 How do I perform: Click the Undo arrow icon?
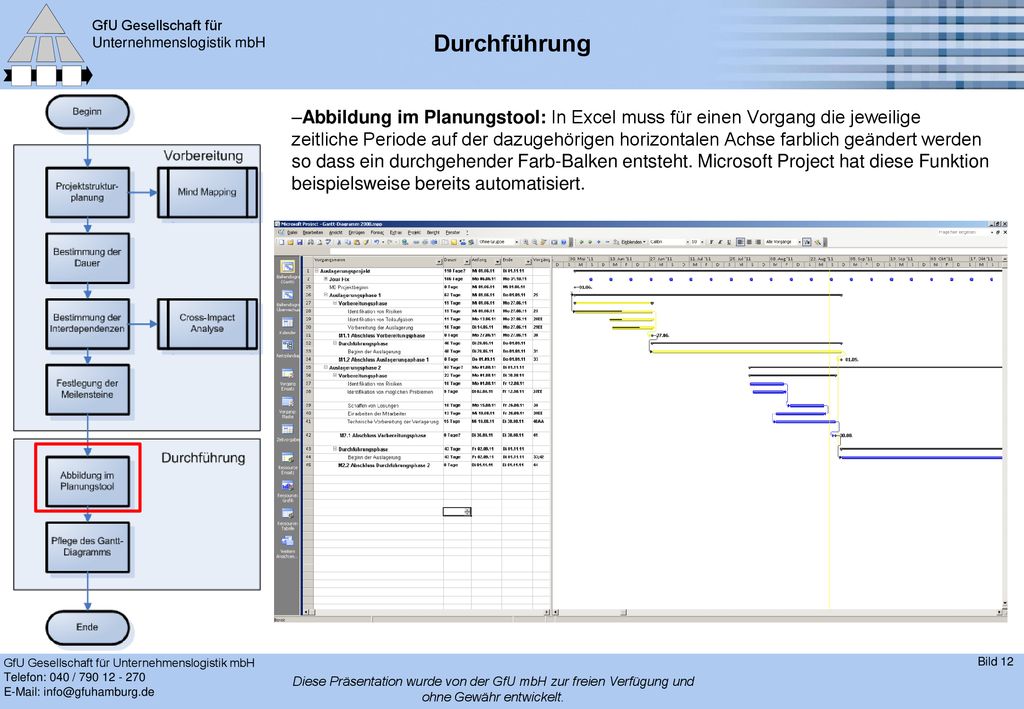point(377,242)
